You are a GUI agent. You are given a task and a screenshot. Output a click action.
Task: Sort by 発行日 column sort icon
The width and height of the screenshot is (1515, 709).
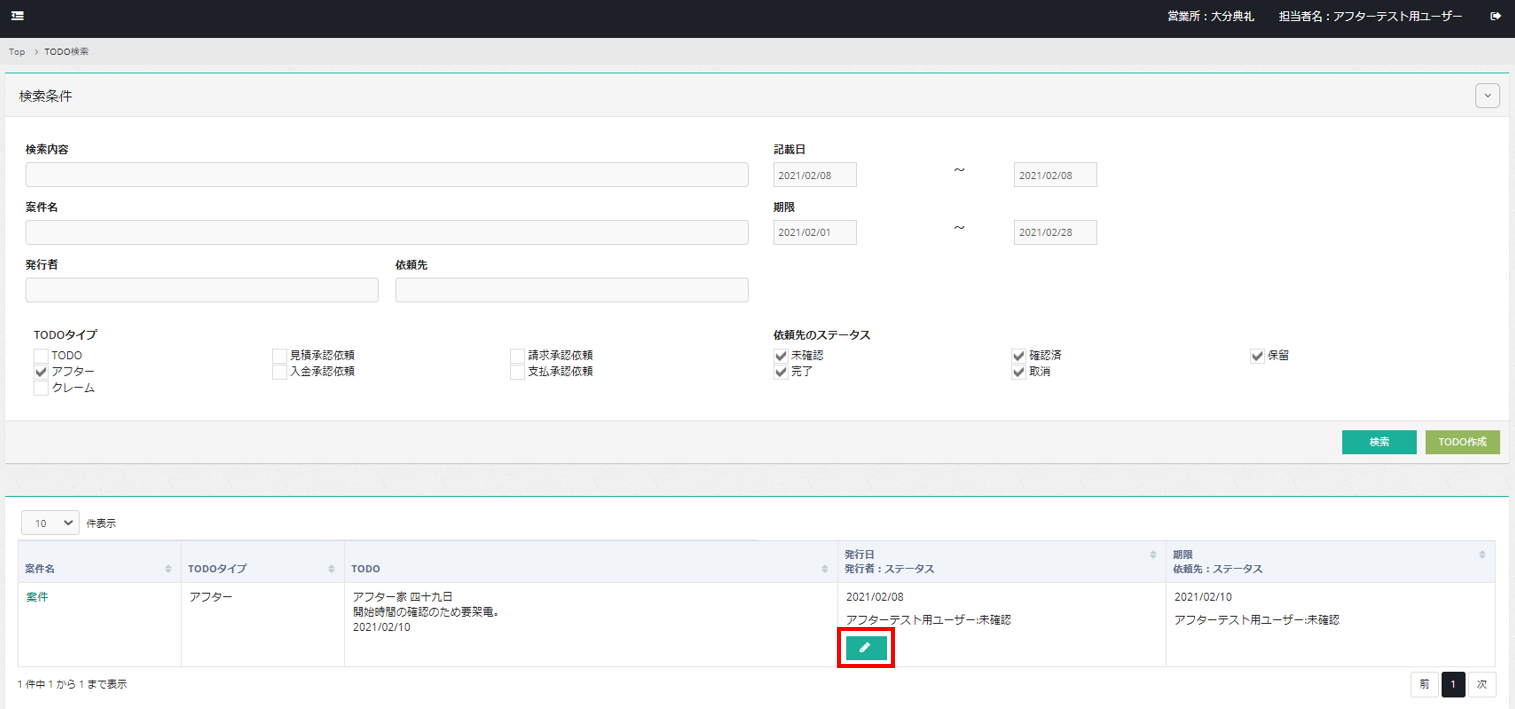pos(1153,554)
